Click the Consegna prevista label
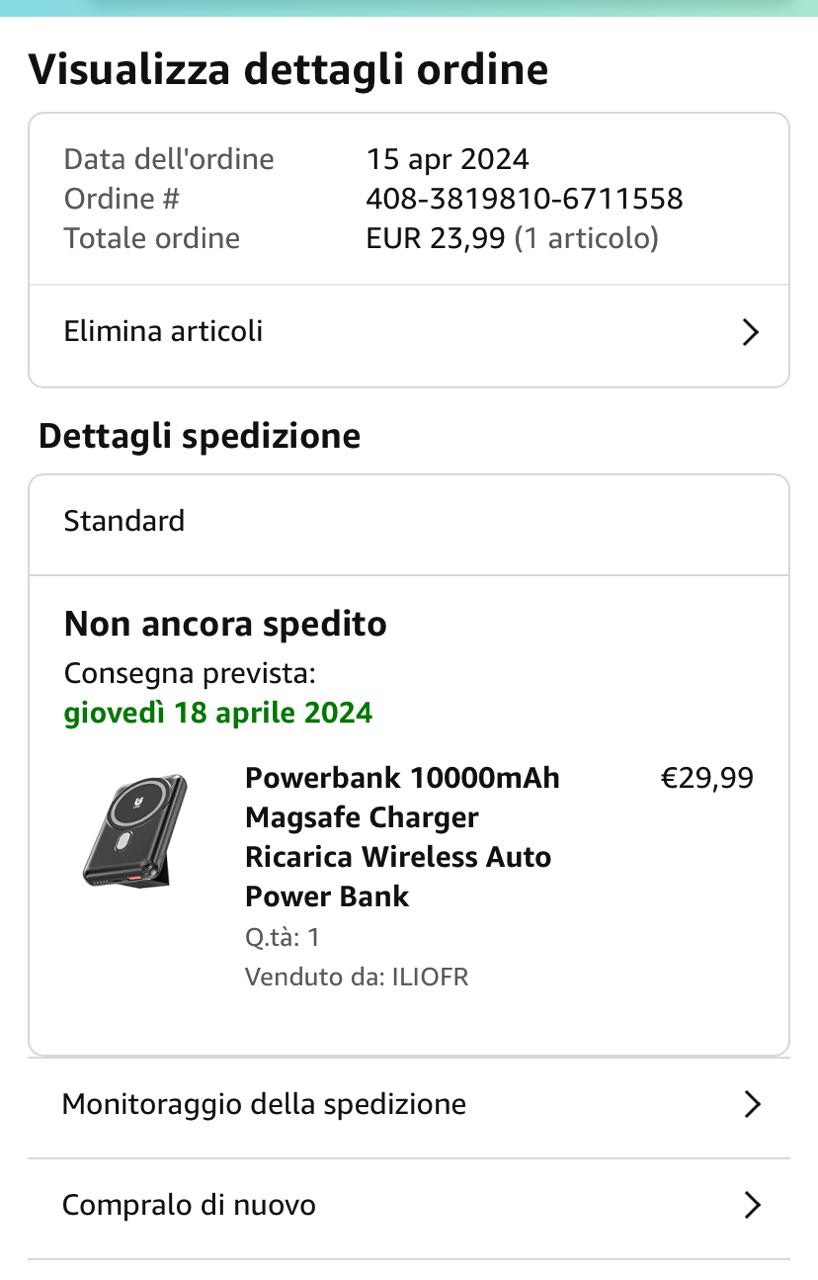 pos(190,673)
